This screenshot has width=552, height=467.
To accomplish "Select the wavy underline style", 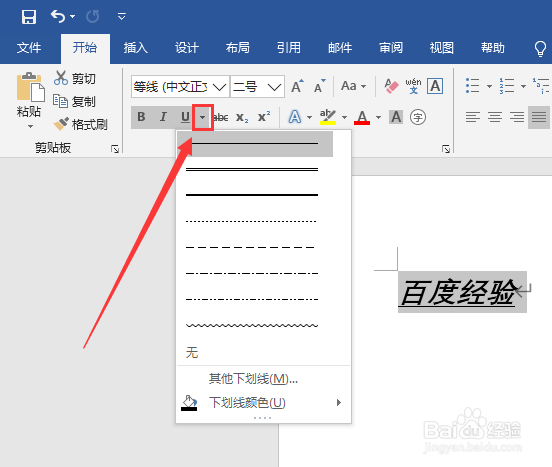I will [255, 326].
